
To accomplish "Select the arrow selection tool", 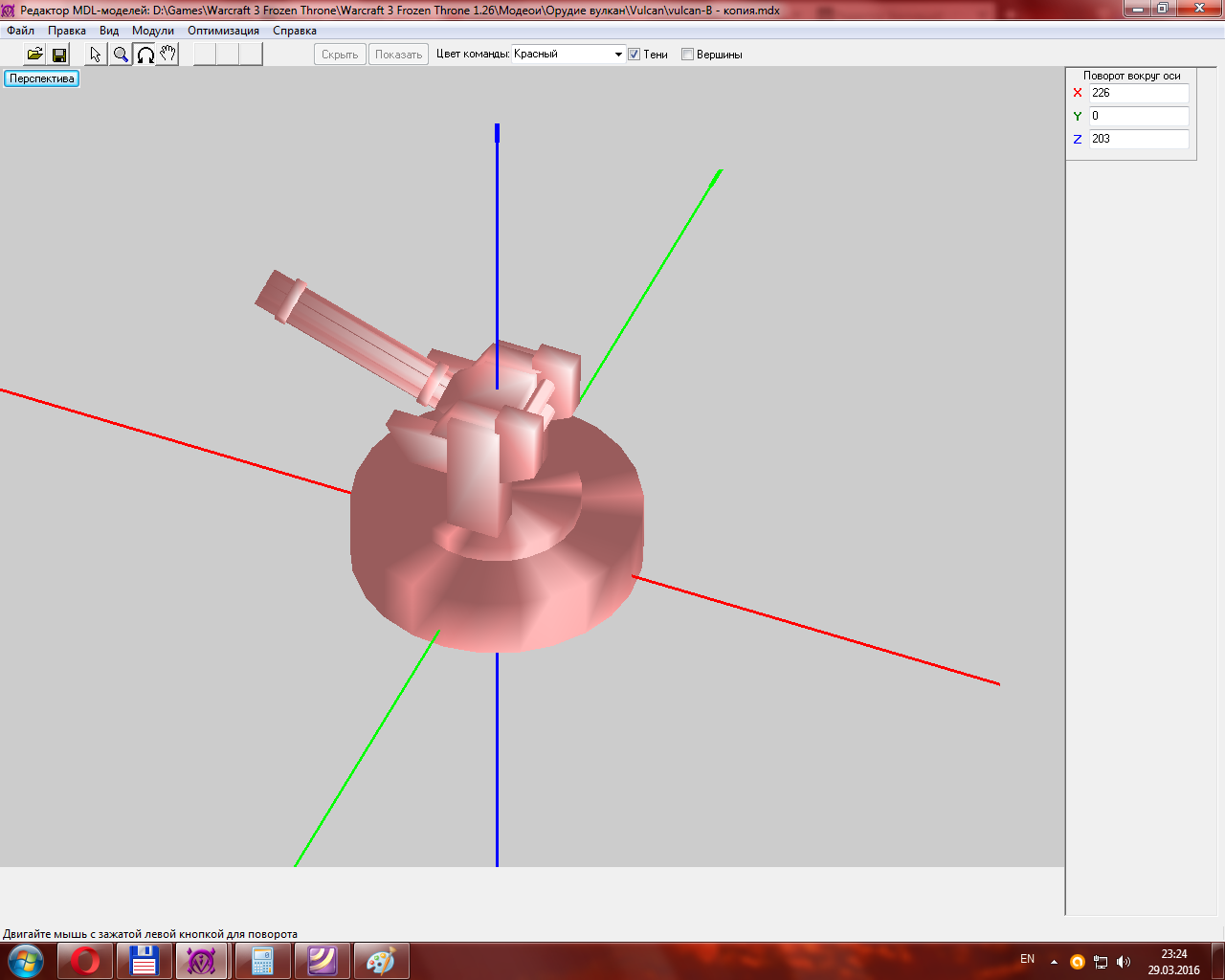I will (96, 55).
